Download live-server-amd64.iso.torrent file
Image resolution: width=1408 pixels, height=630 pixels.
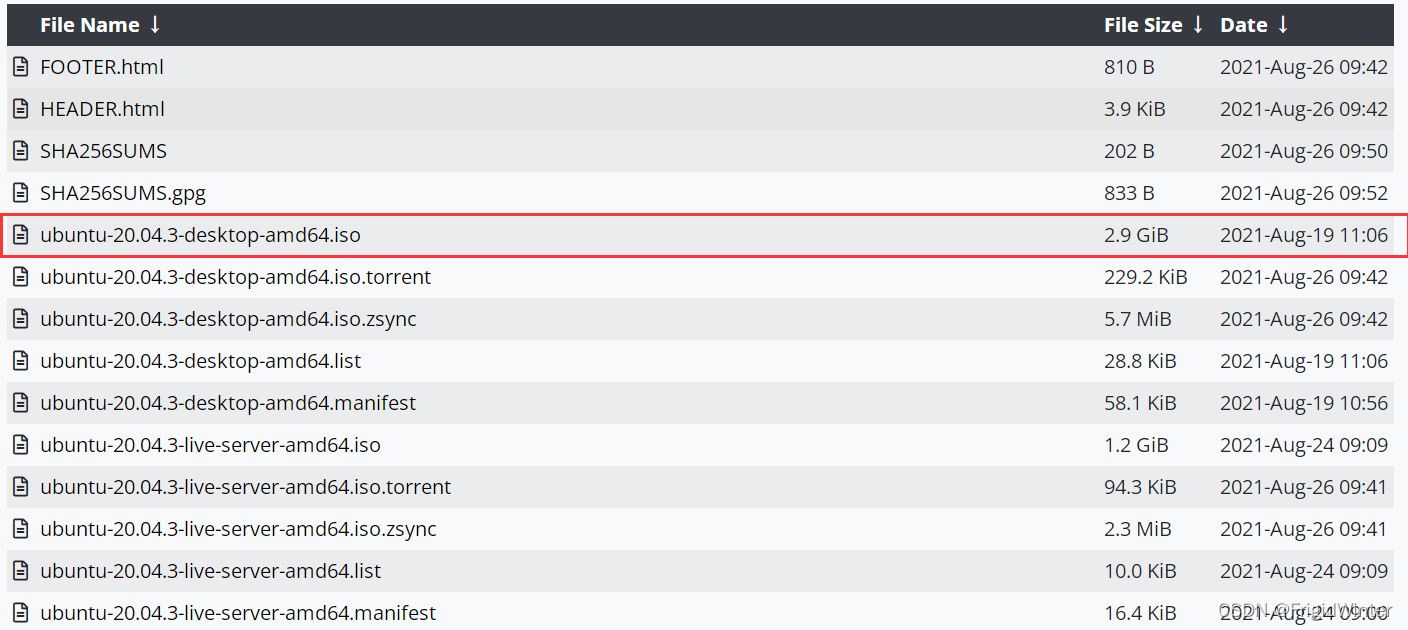click(245, 487)
